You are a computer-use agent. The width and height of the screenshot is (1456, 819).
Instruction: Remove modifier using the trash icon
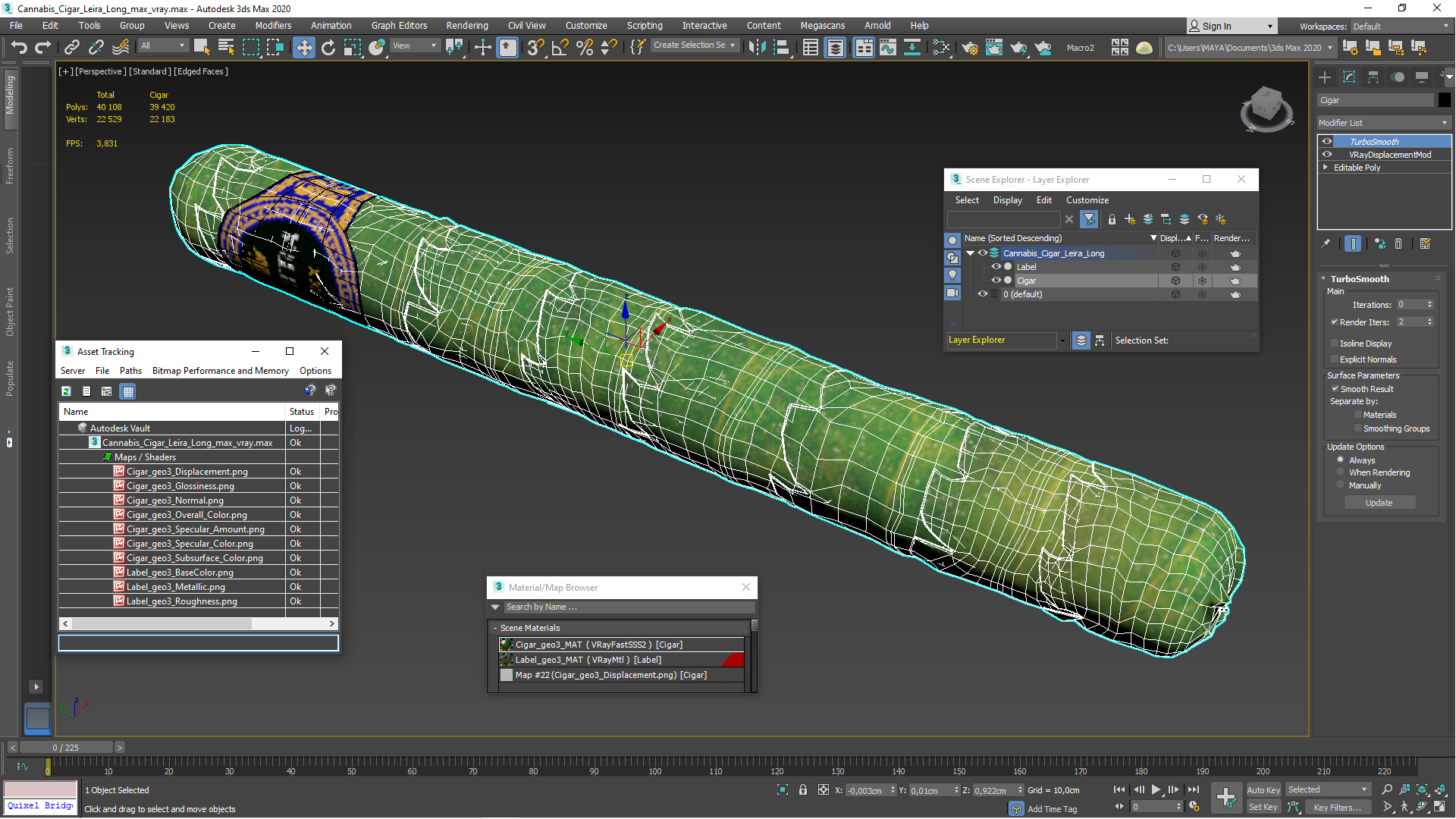[1398, 243]
